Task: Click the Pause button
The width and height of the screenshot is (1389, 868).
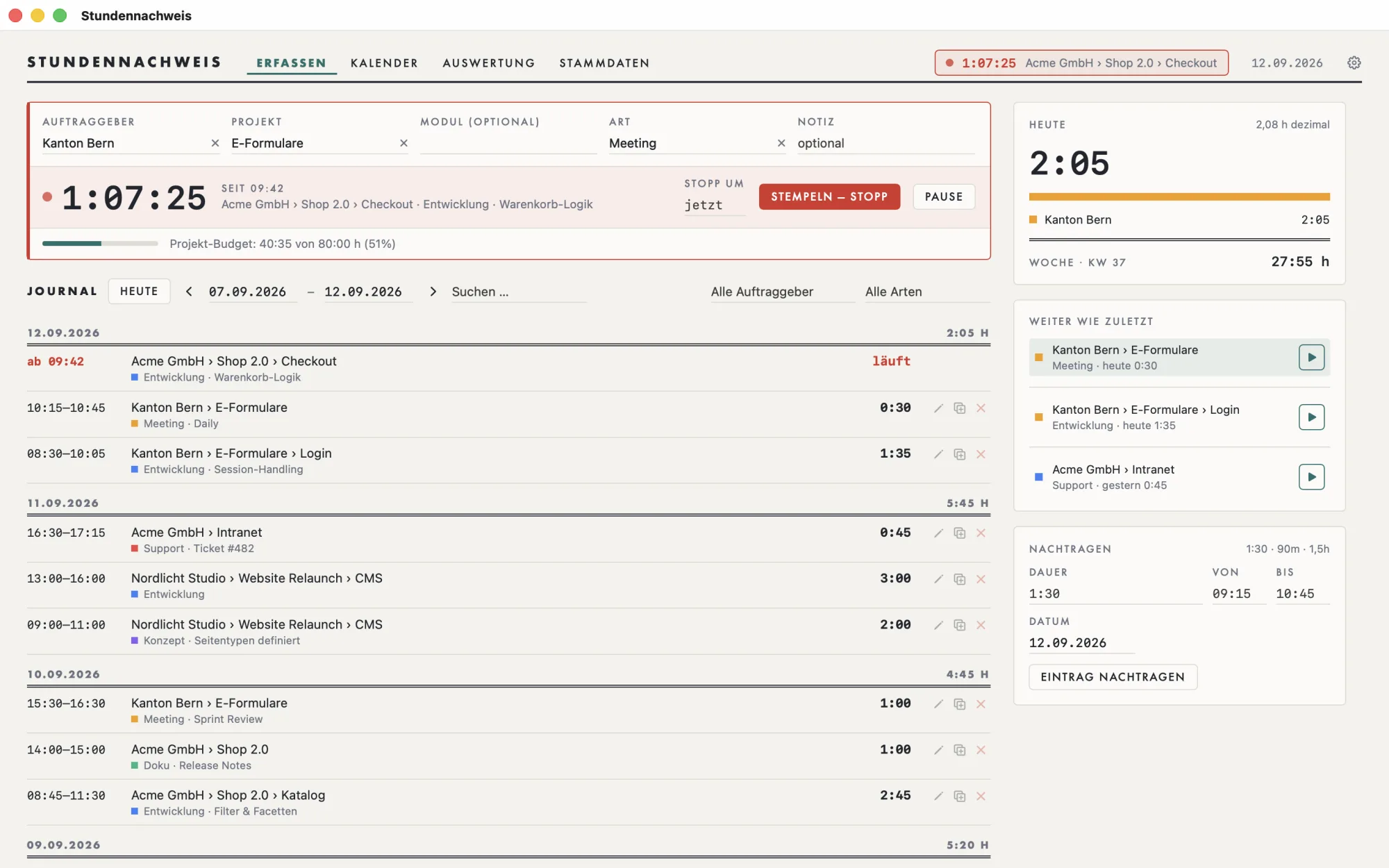Action: coord(944,197)
